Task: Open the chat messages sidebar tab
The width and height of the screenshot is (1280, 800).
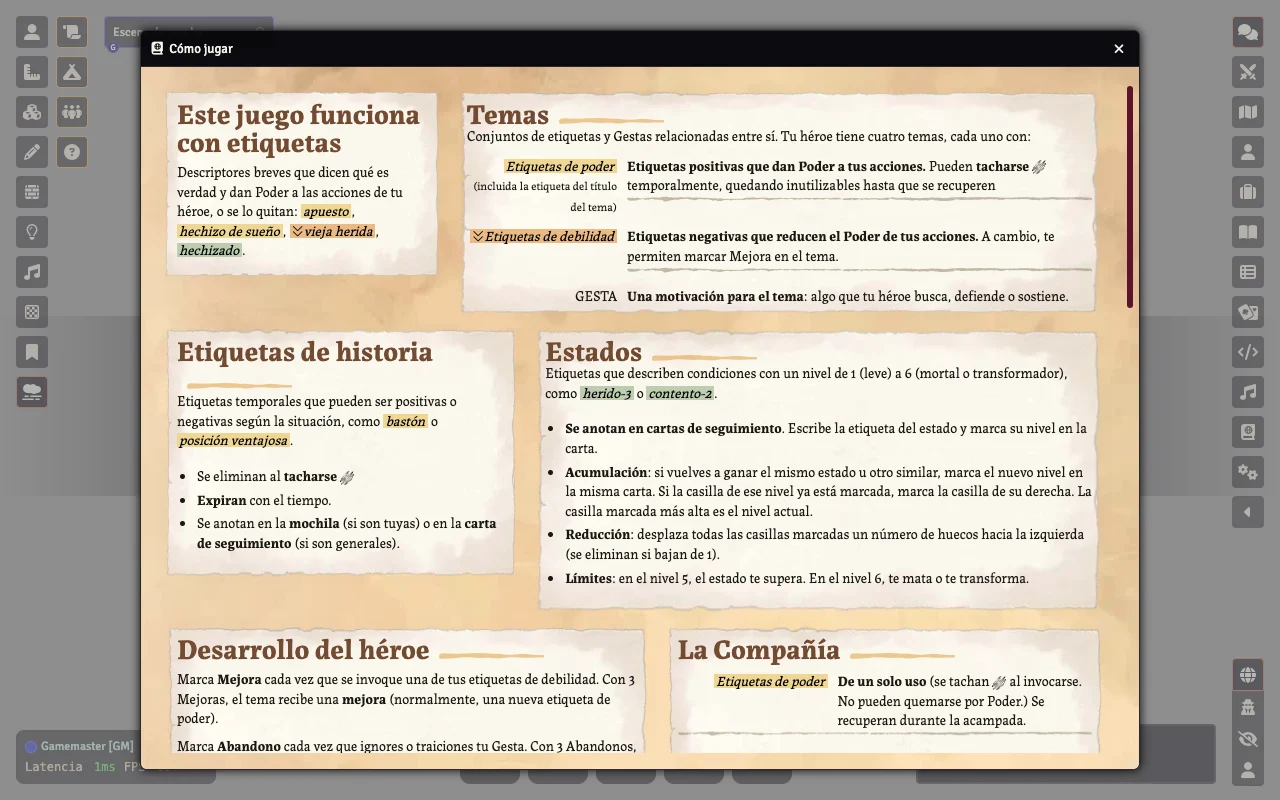Action: pos(1248,32)
